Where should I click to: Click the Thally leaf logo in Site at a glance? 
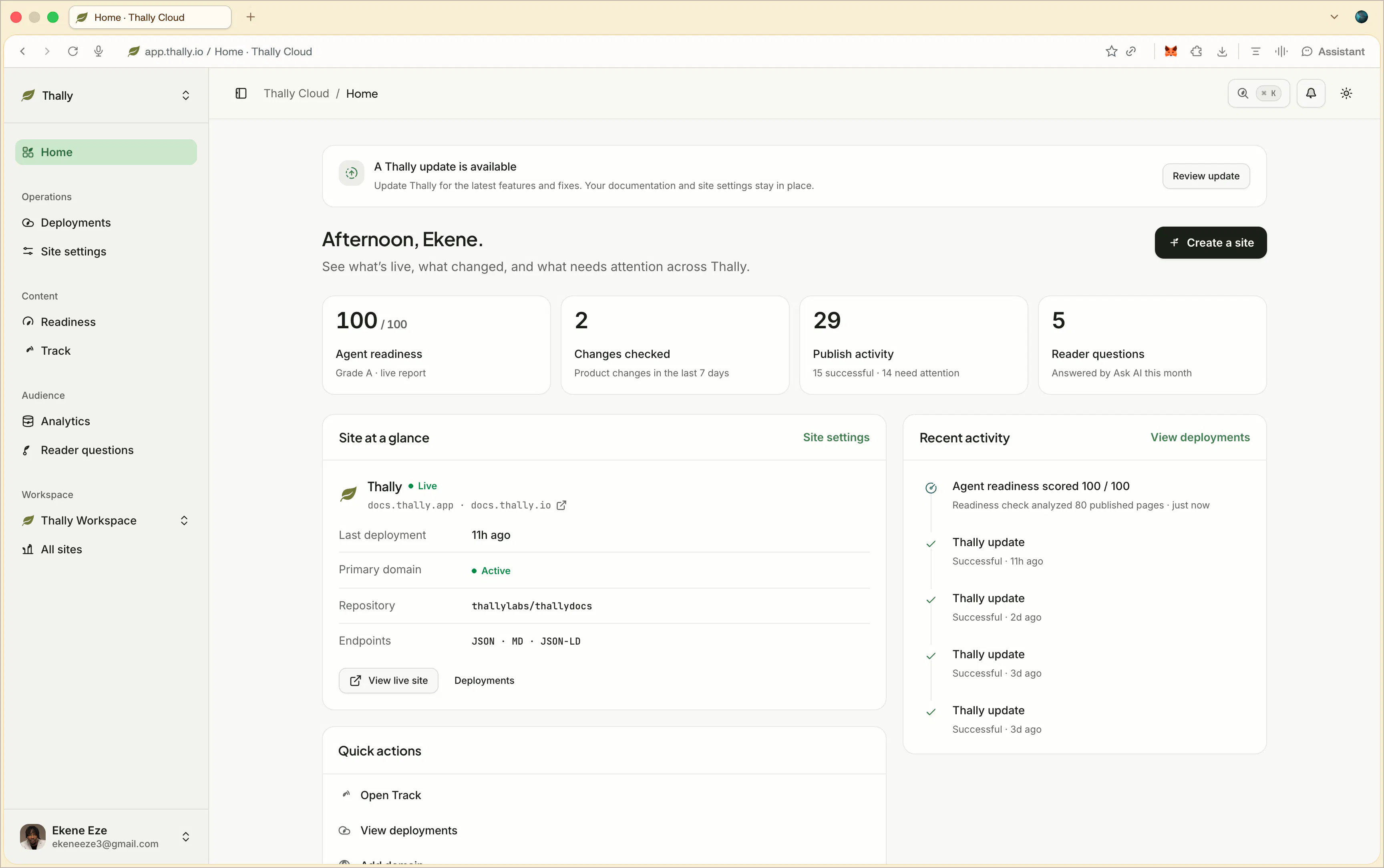coord(348,494)
